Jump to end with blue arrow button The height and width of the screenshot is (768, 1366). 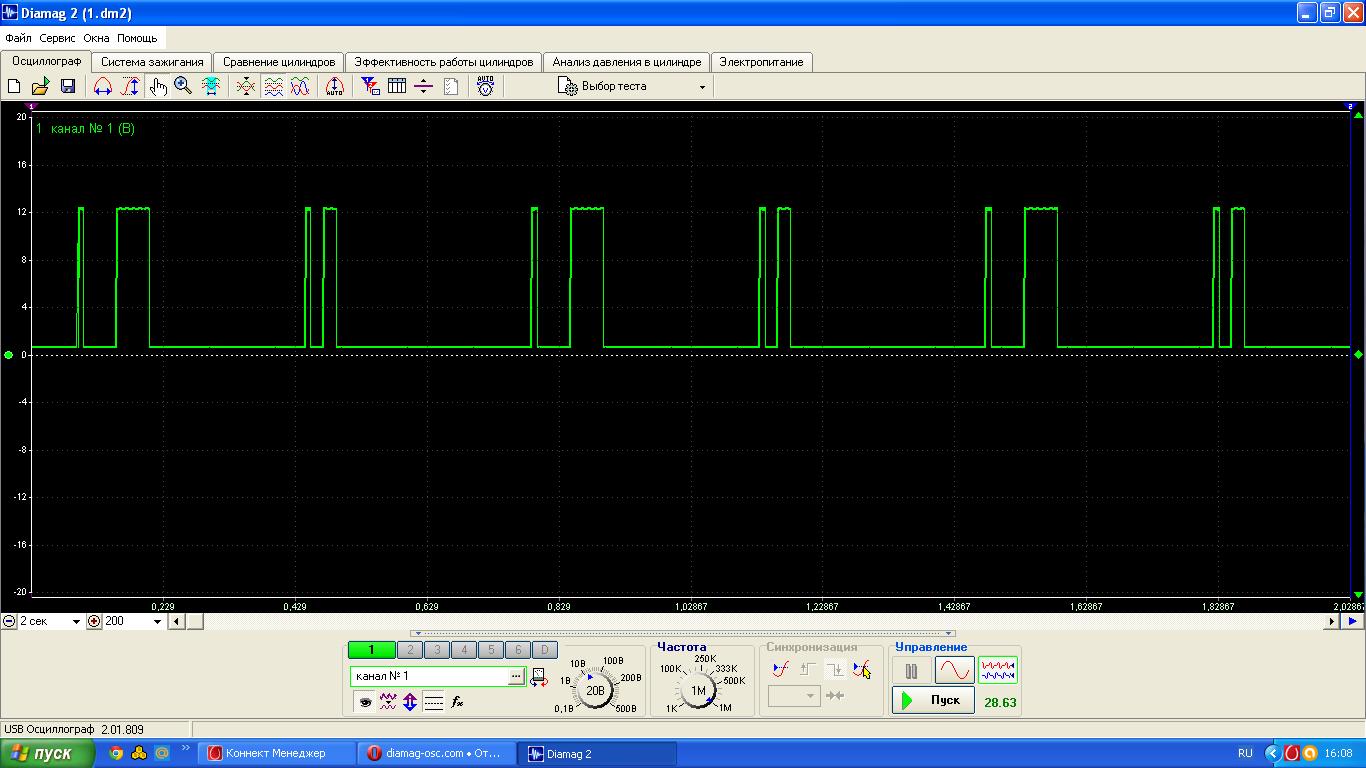(x=1352, y=621)
